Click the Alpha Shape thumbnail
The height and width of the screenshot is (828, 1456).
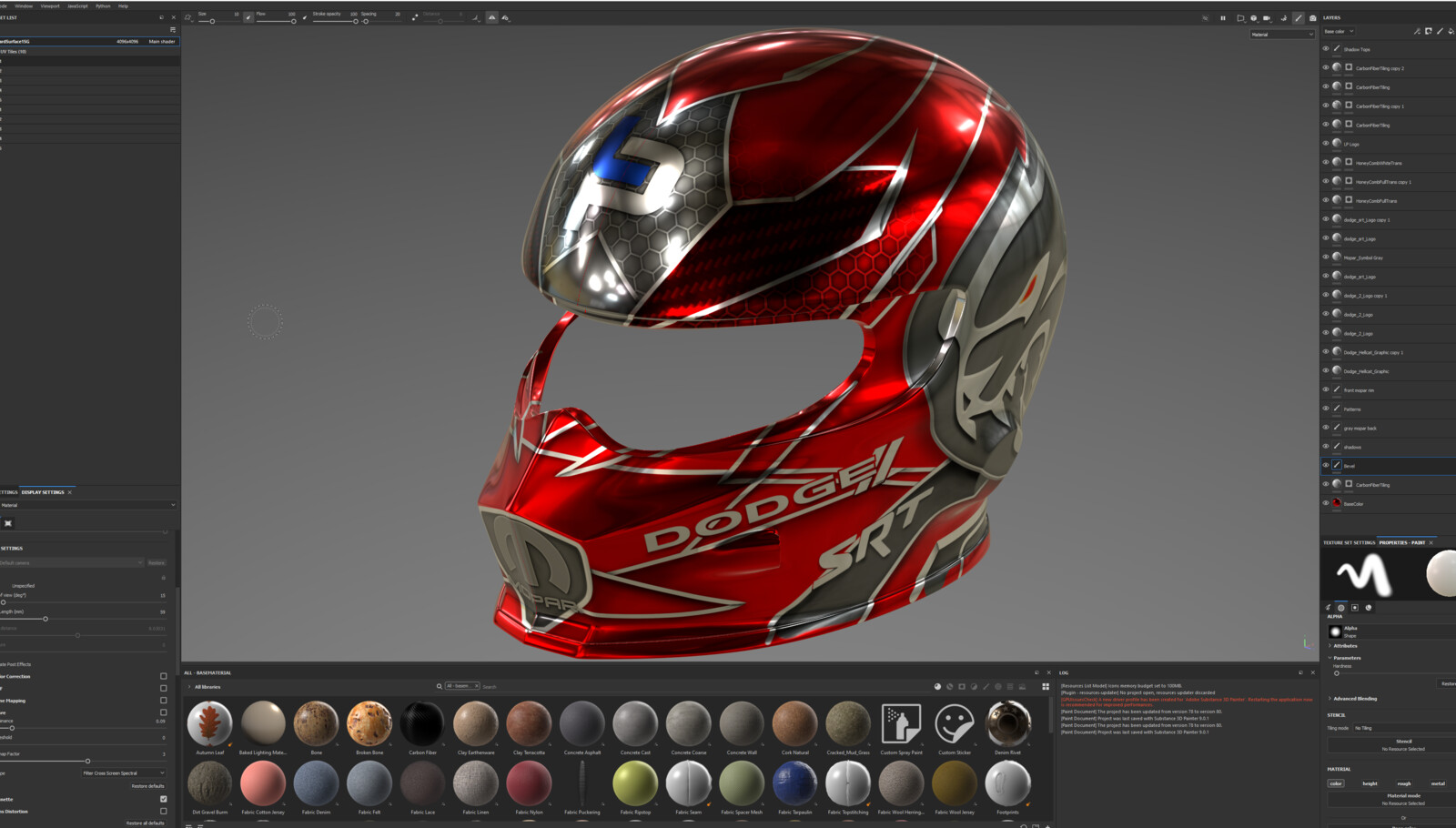1336,631
